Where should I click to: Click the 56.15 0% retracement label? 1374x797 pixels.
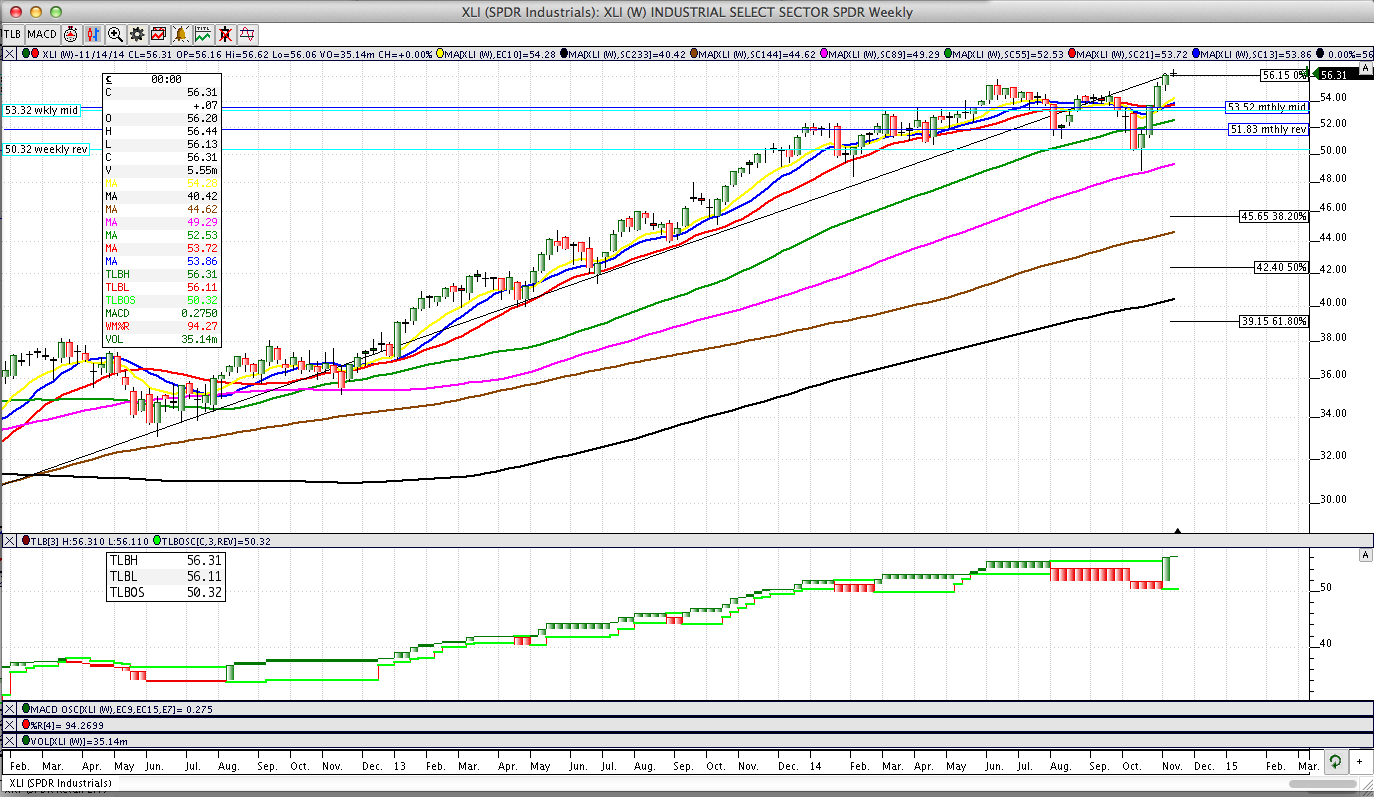click(1284, 75)
